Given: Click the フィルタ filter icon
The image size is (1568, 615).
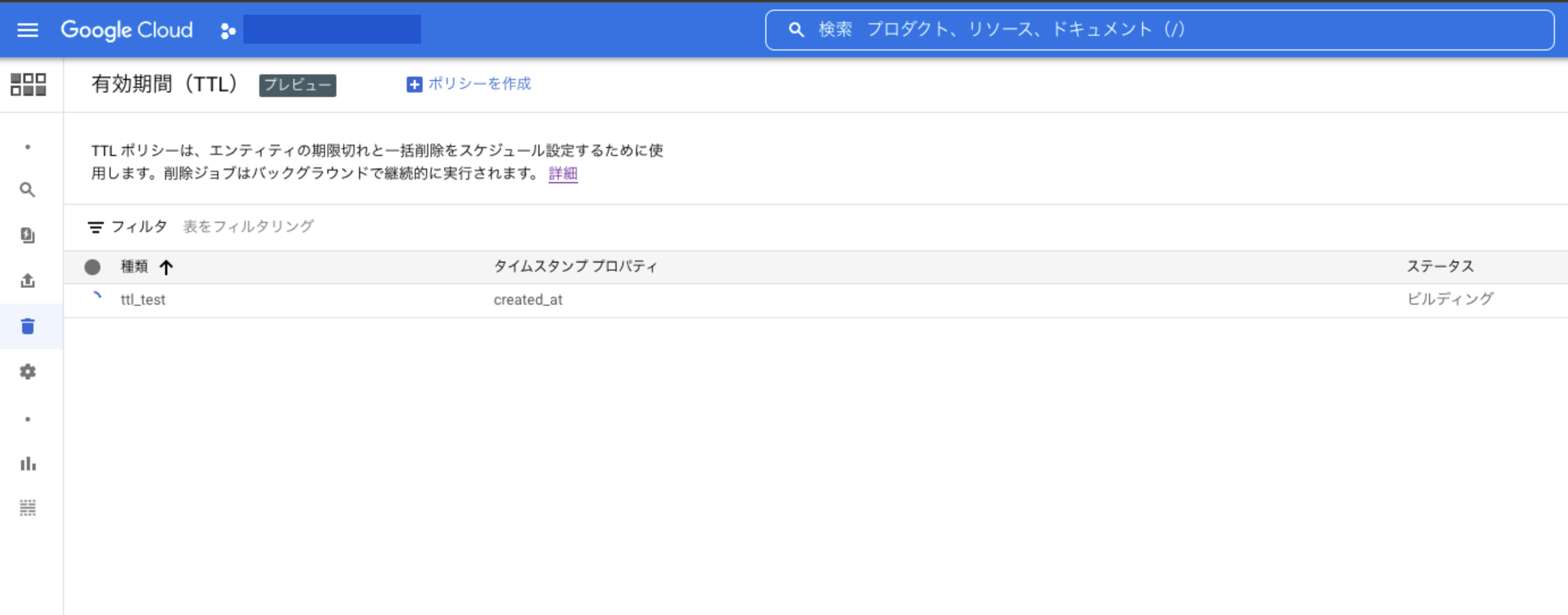Looking at the screenshot, I should pos(95,227).
